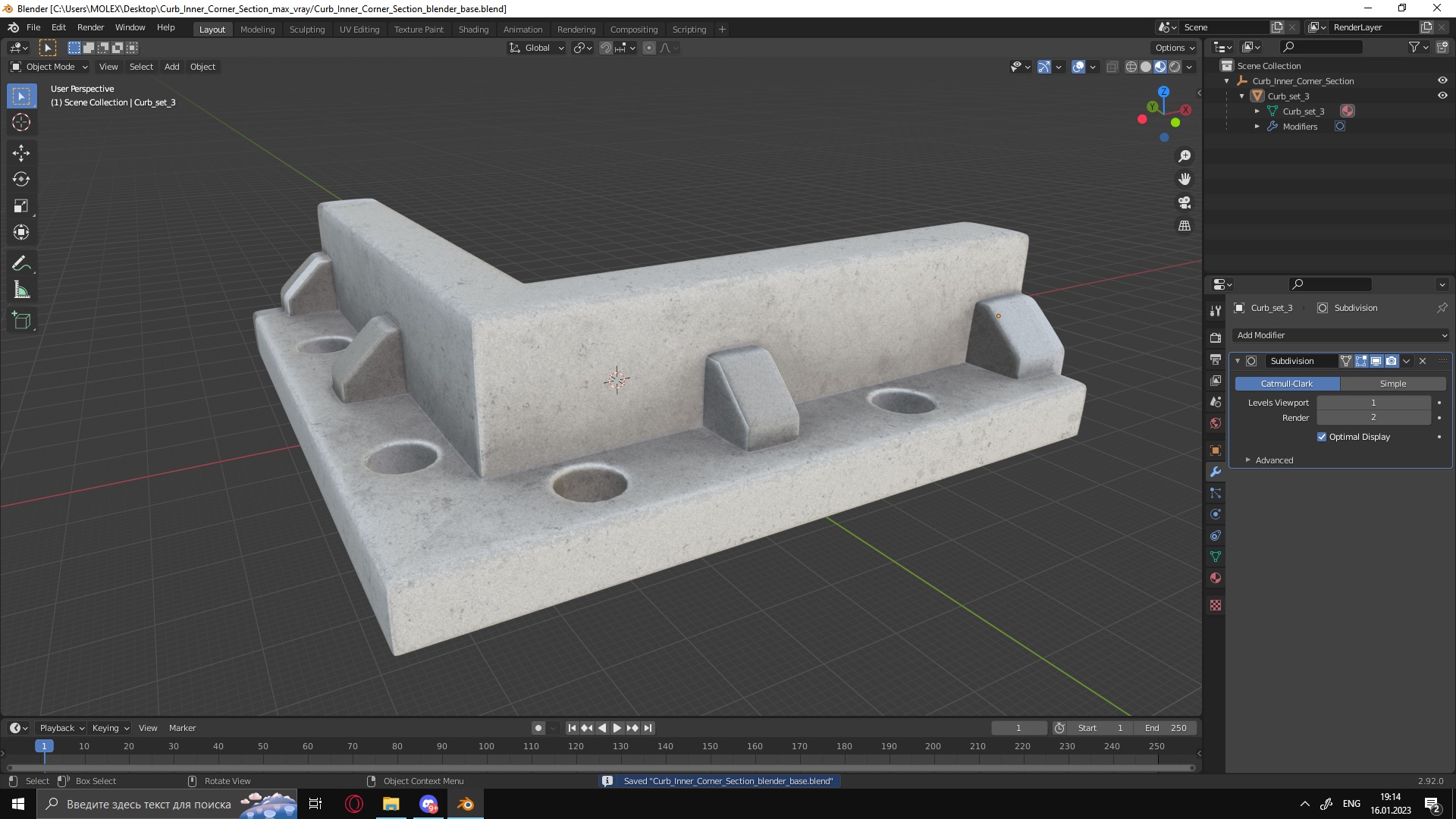The height and width of the screenshot is (819, 1456).
Task: Uncheck the Optimal Display checkbox
Action: point(1322,437)
